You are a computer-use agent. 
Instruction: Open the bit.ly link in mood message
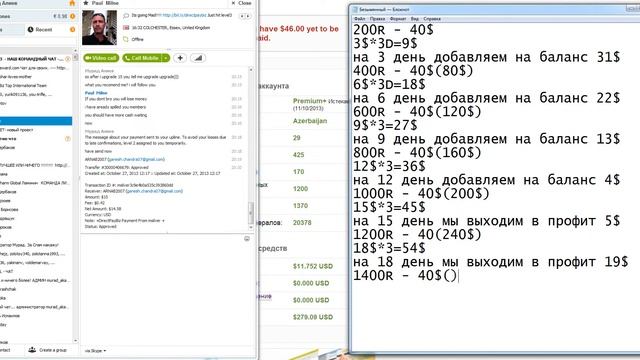tap(184, 15)
